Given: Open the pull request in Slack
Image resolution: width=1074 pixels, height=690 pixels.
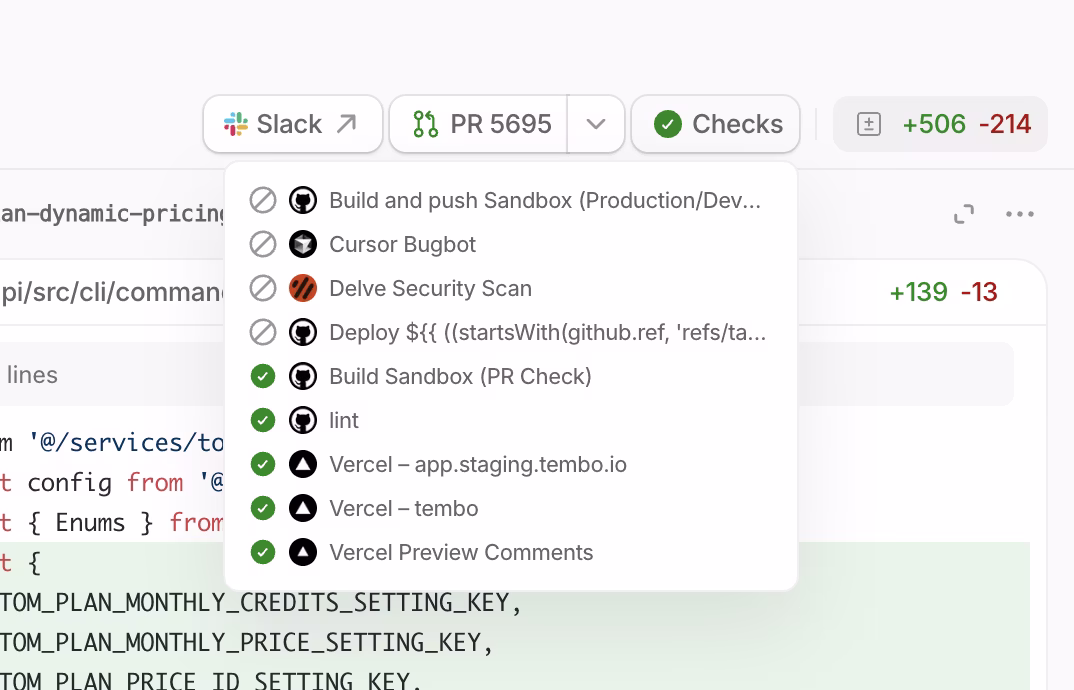Looking at the screenshot, I should (x=292, y=124).
